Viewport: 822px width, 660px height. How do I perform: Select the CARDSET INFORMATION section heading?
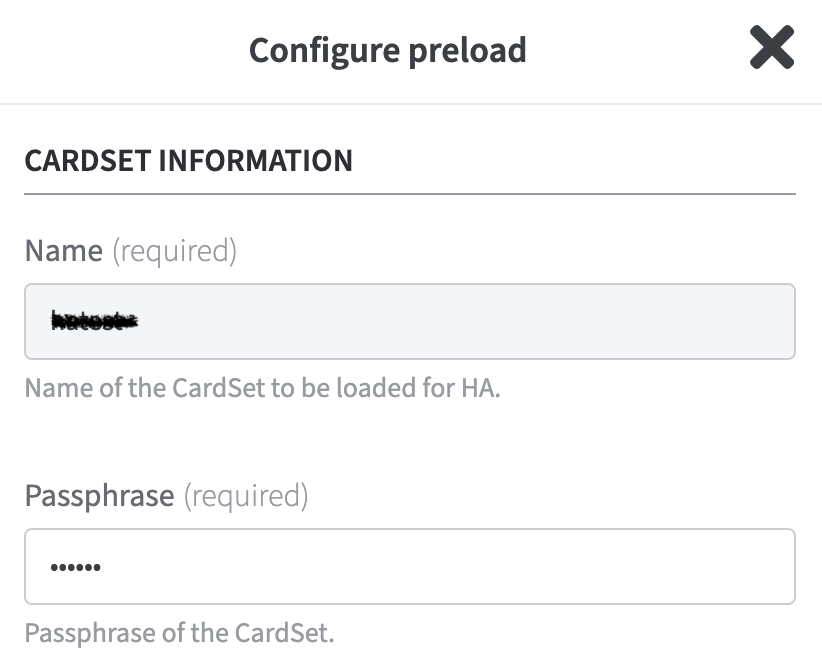[x=188, y=161]
